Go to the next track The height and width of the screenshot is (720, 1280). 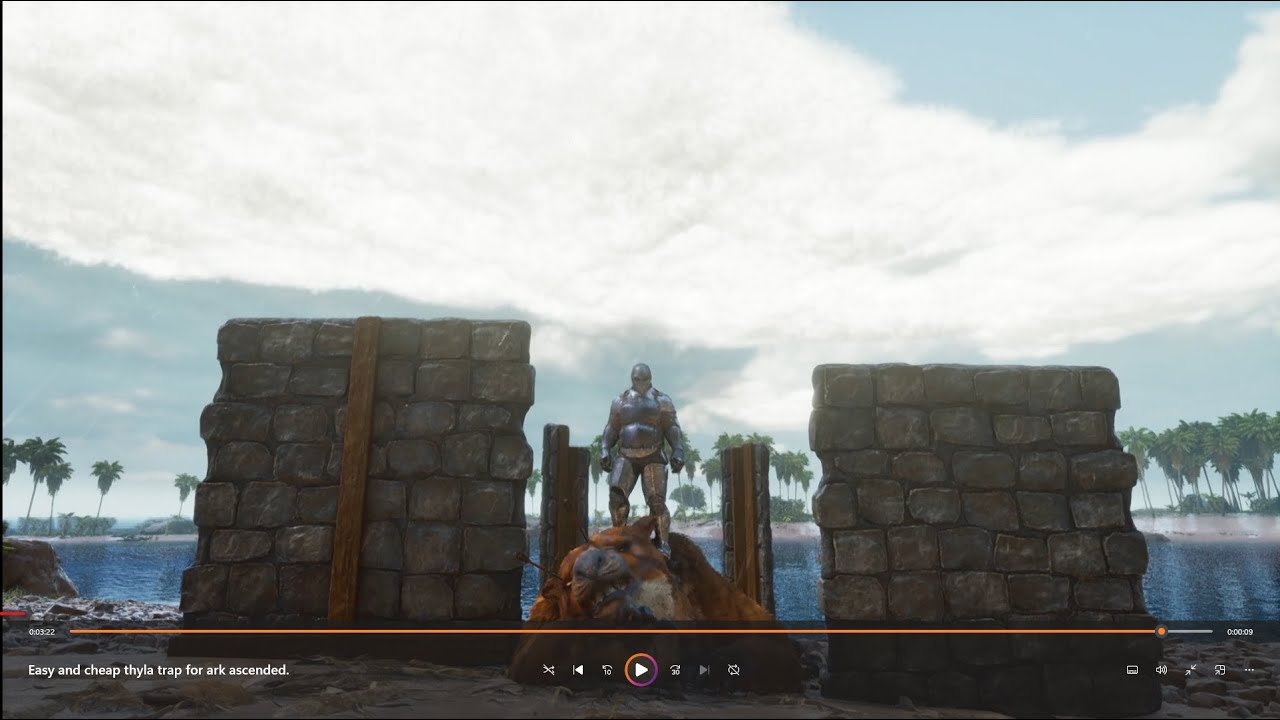pos(704,670)
